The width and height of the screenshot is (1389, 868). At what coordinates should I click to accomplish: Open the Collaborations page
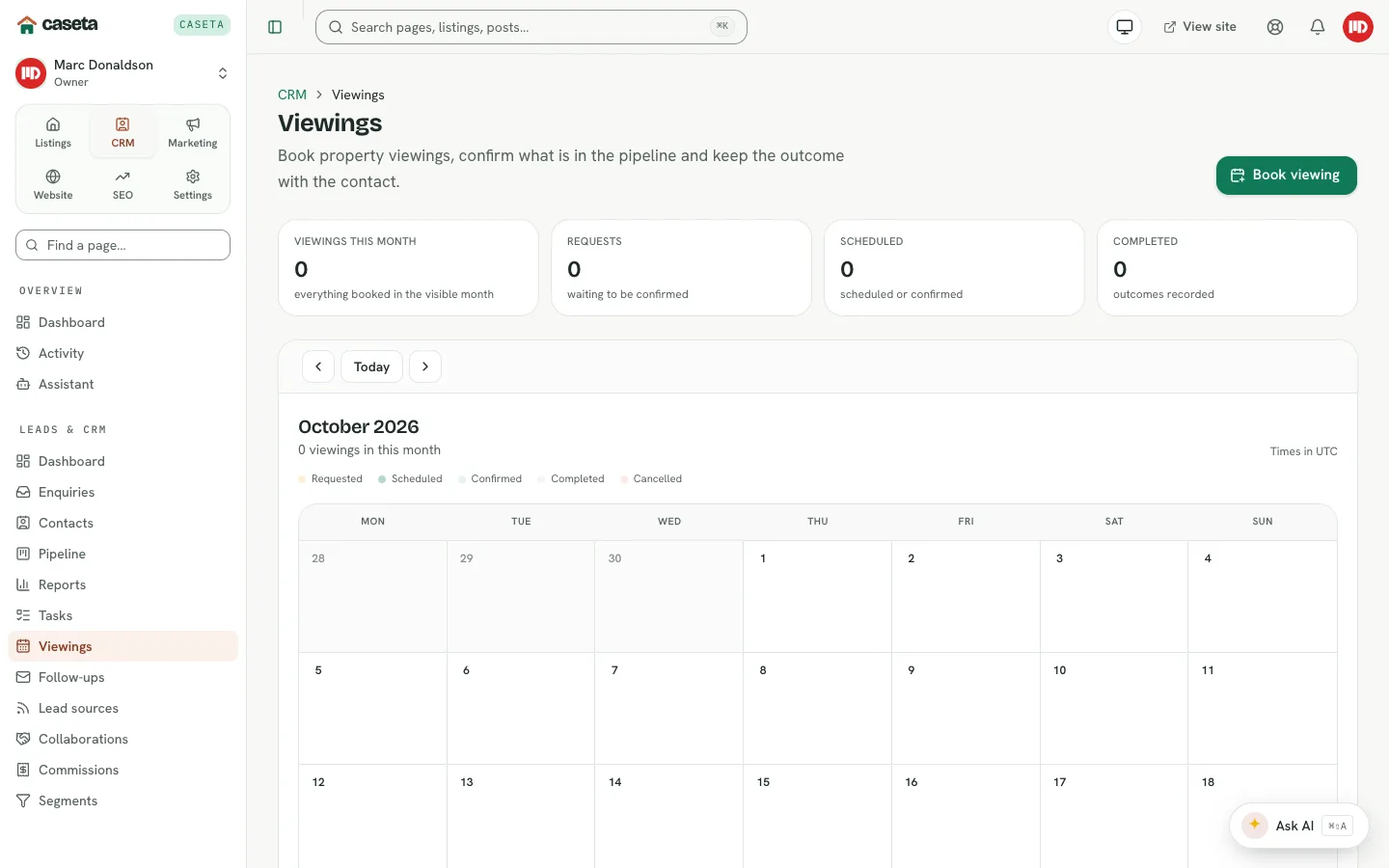click(x=123, y=739)
